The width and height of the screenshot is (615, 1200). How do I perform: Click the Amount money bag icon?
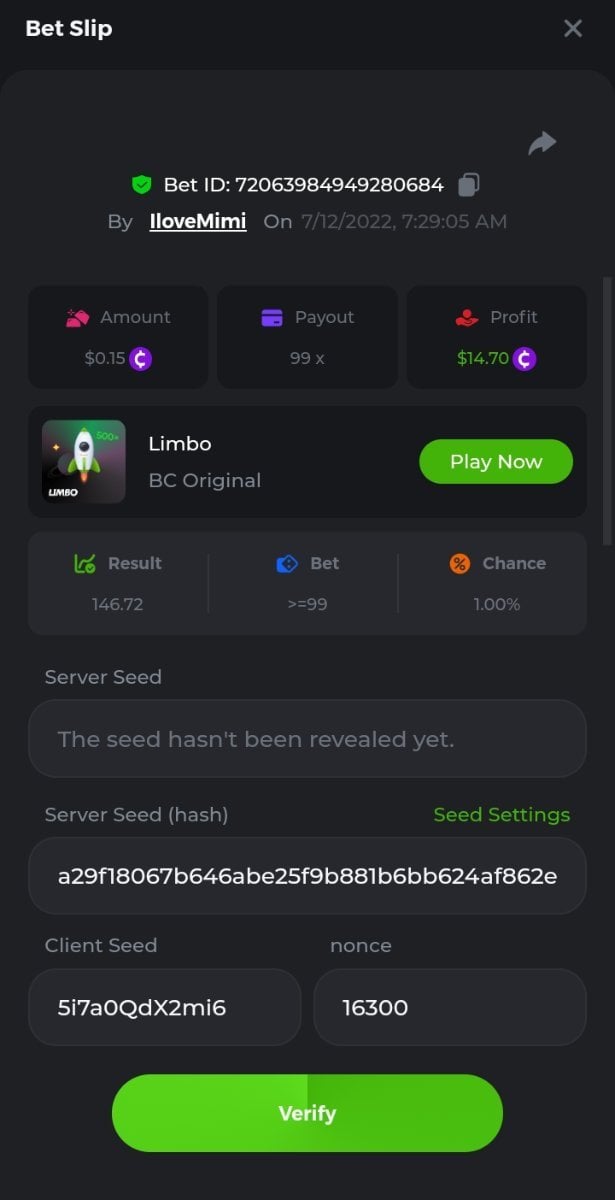click(x=78, y=318)
